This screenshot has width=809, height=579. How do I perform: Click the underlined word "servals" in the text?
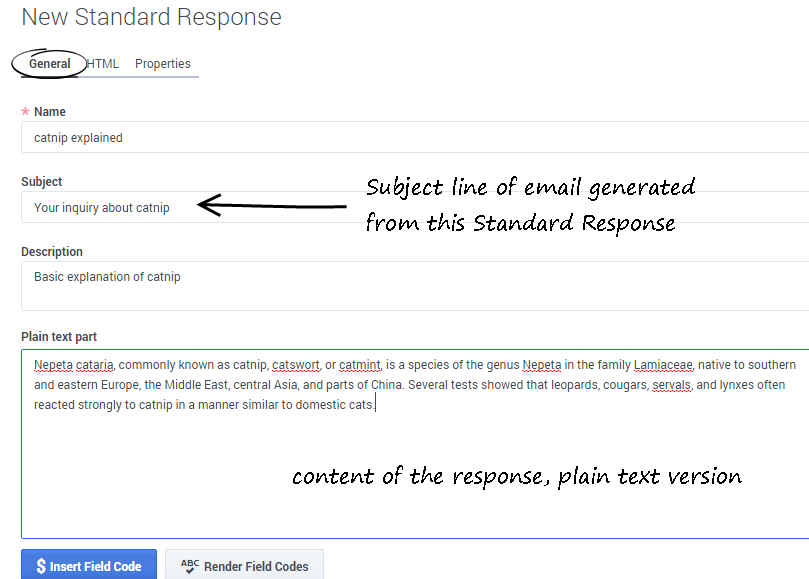671,385
